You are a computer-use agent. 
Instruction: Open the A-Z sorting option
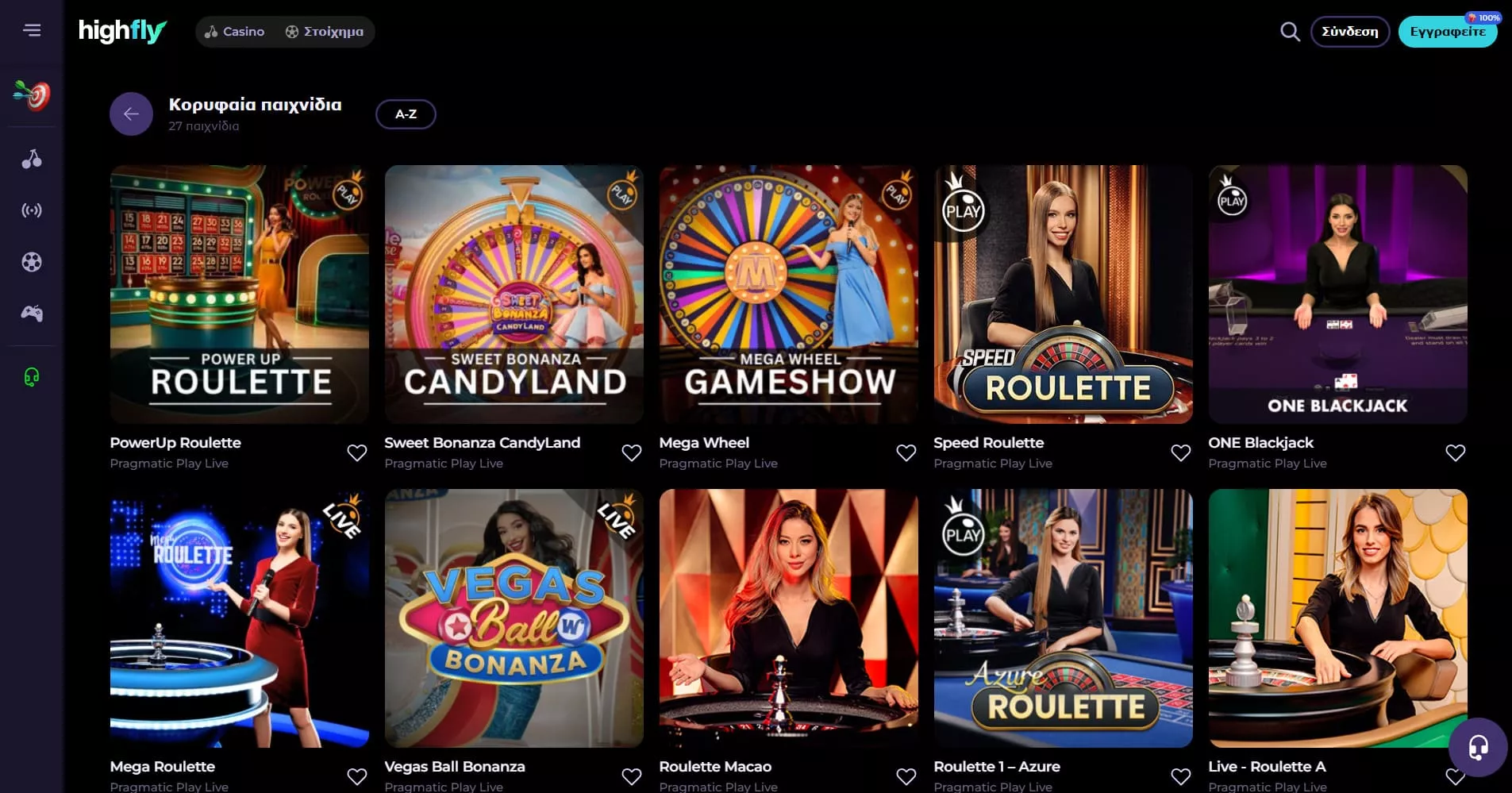406,114
